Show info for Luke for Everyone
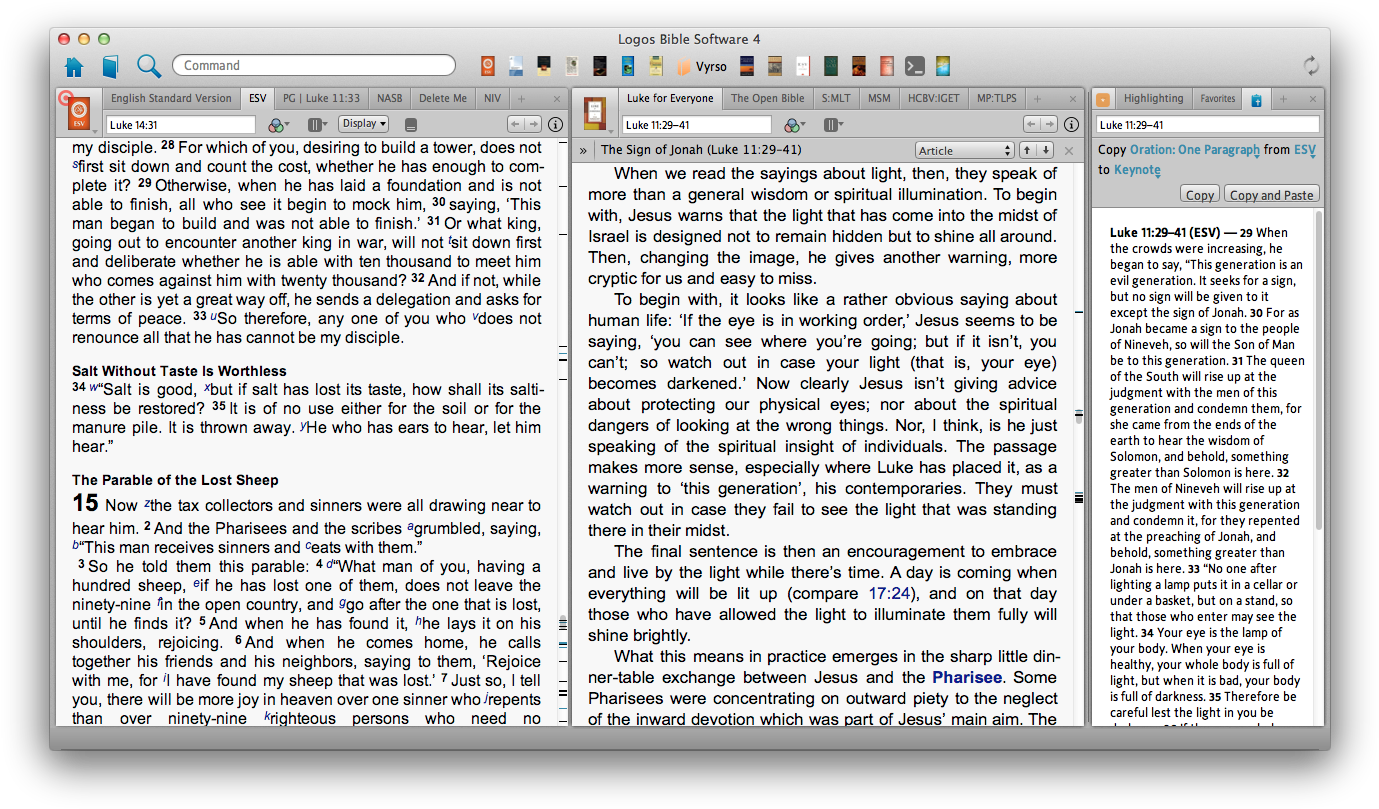This screenshot has height=809, width=1379. pyautogui.click(x=1071, y=125)
